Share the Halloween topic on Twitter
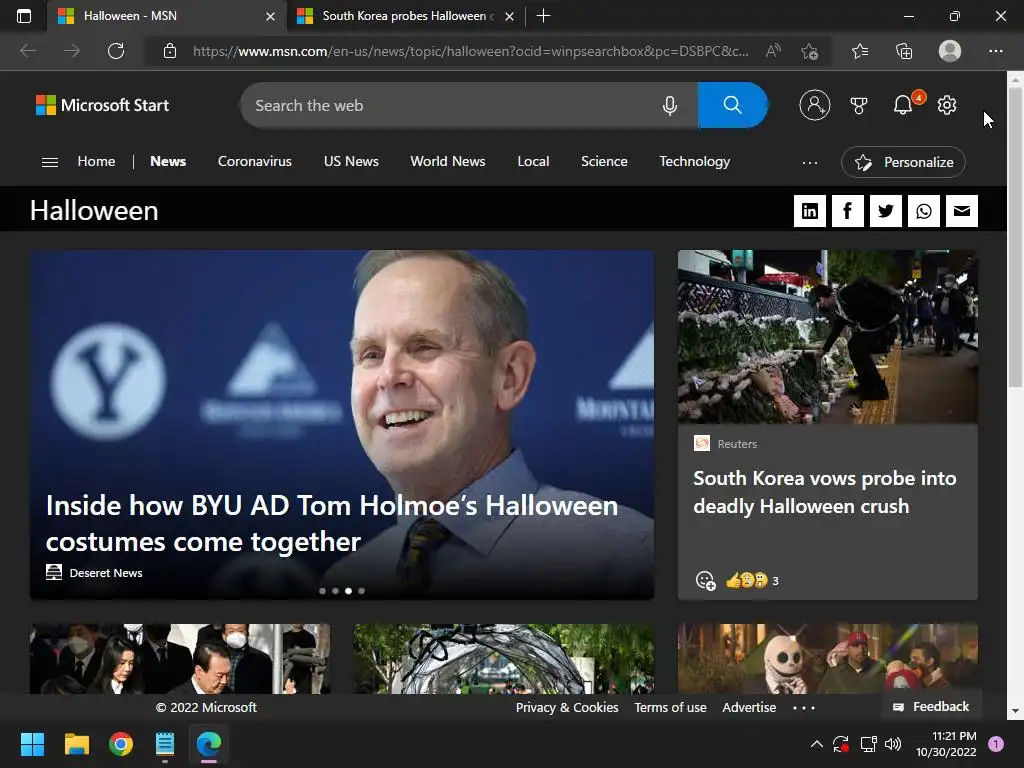The width and height of the screenshot is (1024, 768). (x=886, y=211)
